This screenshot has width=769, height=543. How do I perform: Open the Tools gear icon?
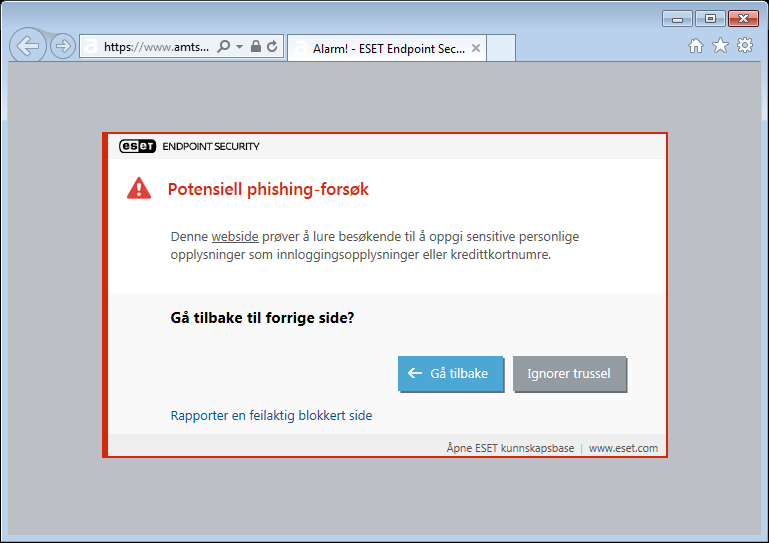click(x=745, y=45)
